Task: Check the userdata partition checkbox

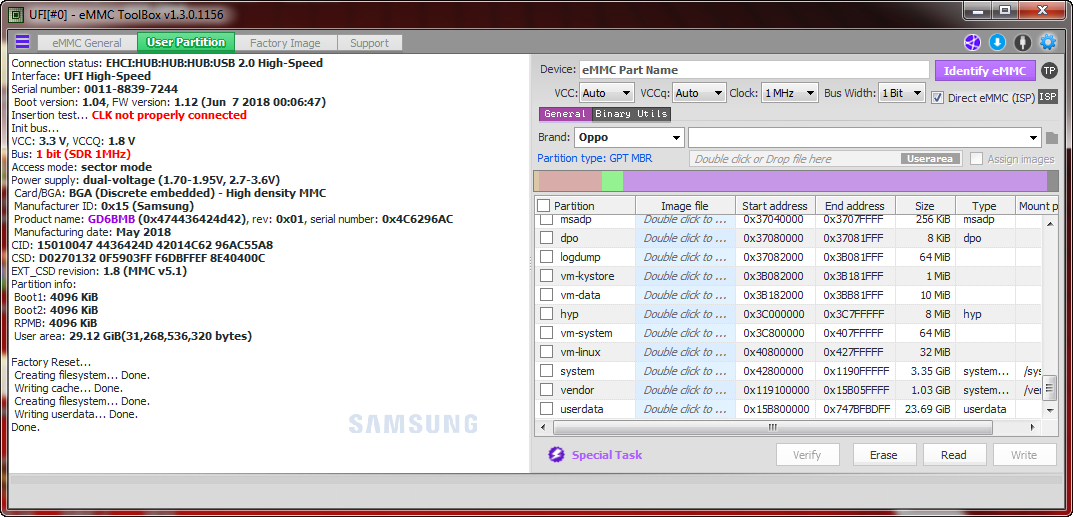Action: (x=546, y=409)
